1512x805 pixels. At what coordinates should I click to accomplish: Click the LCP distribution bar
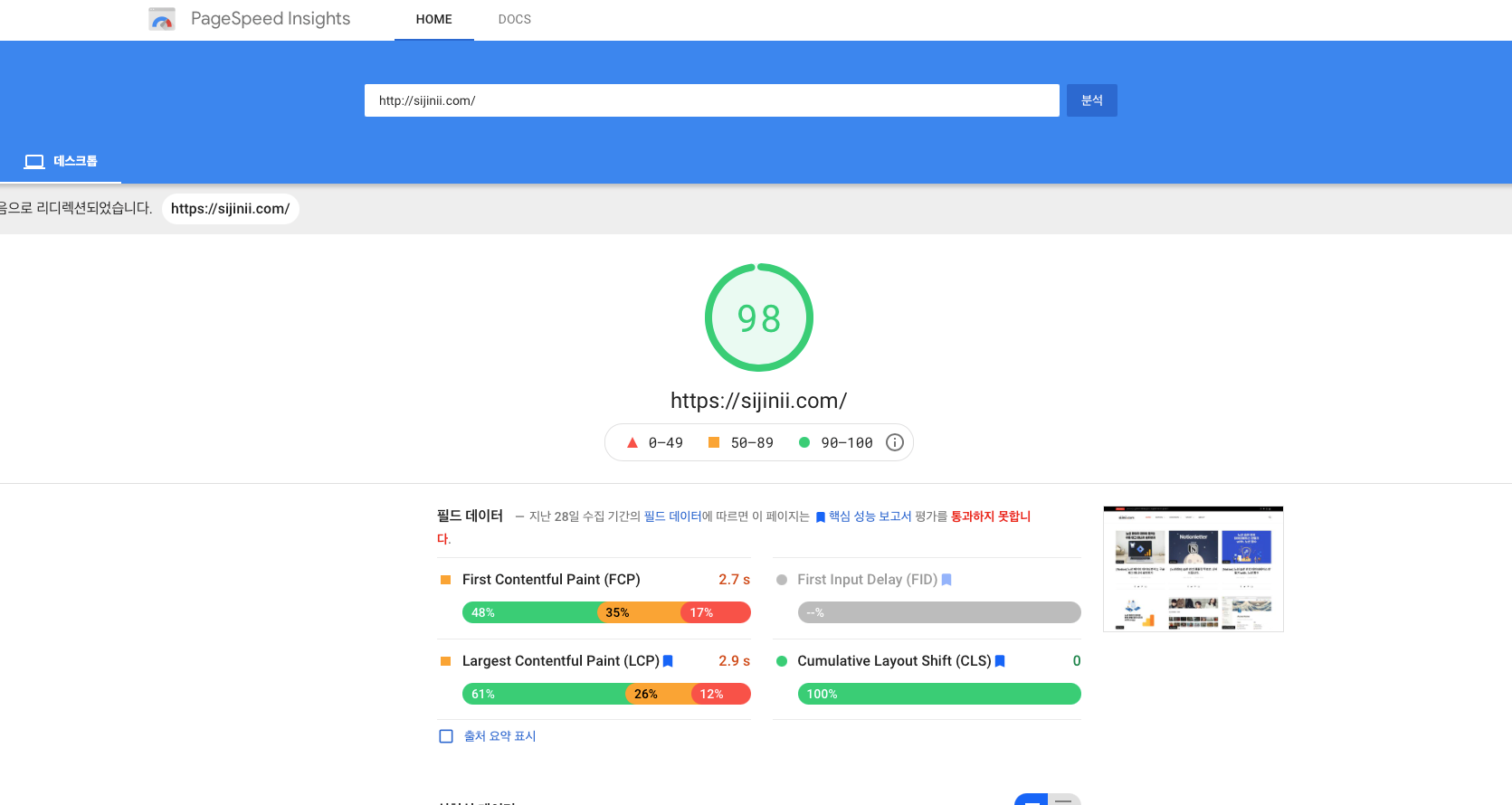[x=606, y=694]
